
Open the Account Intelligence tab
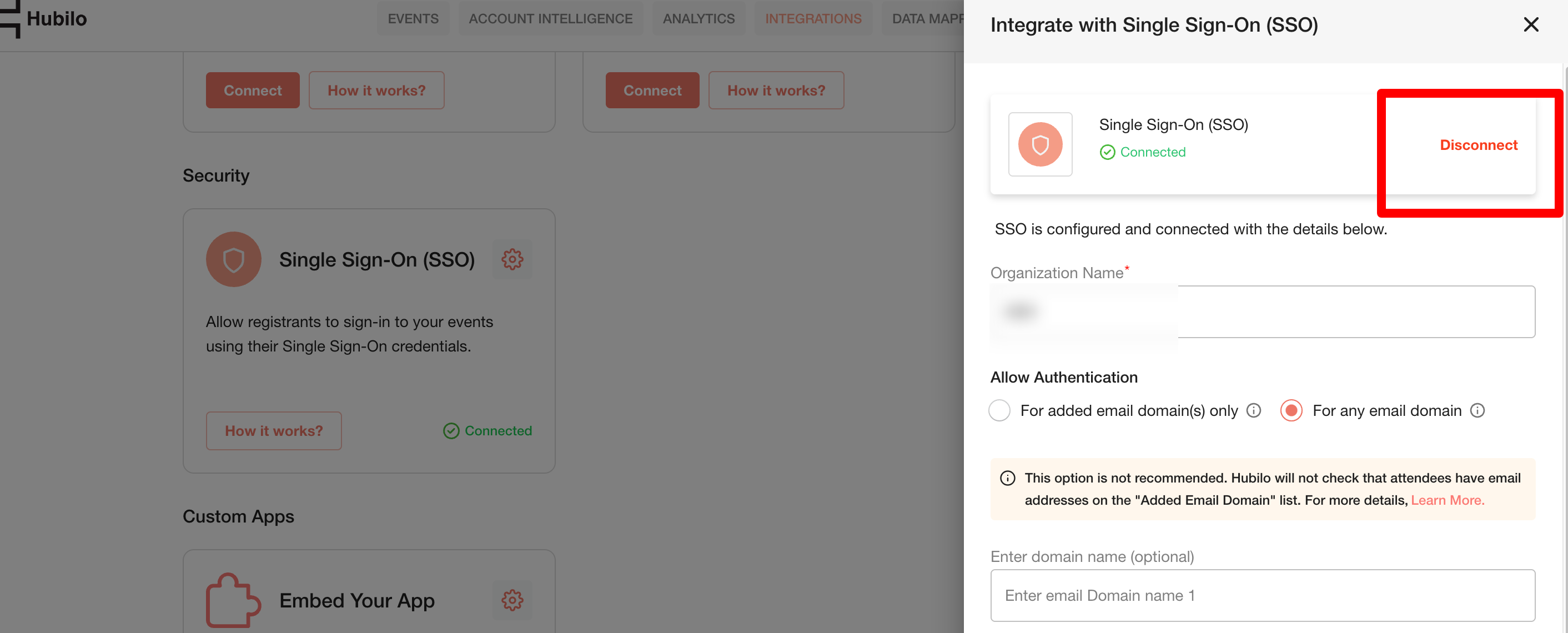tap(550, 19)
